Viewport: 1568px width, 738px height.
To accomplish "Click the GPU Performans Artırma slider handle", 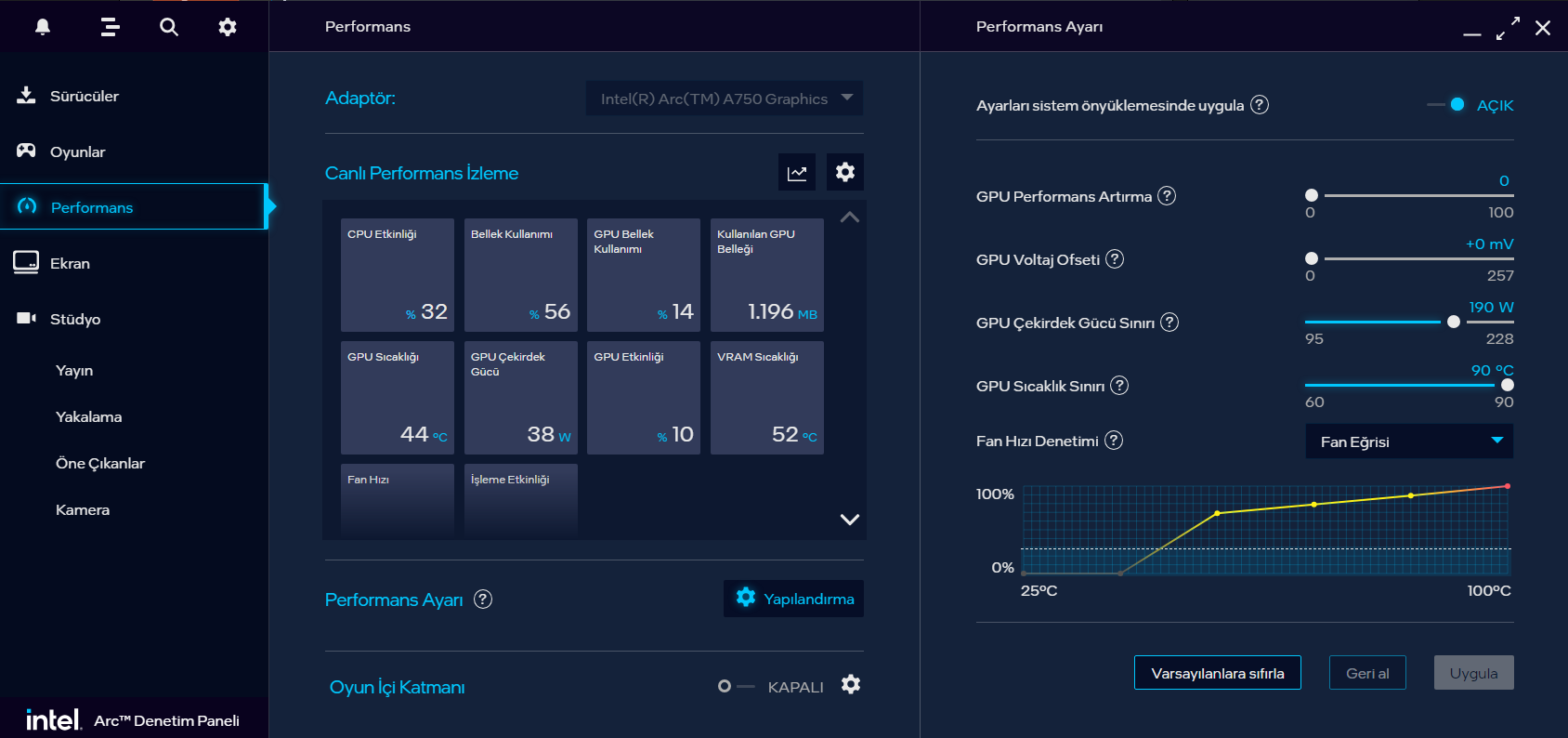I will pos(1312,195).
